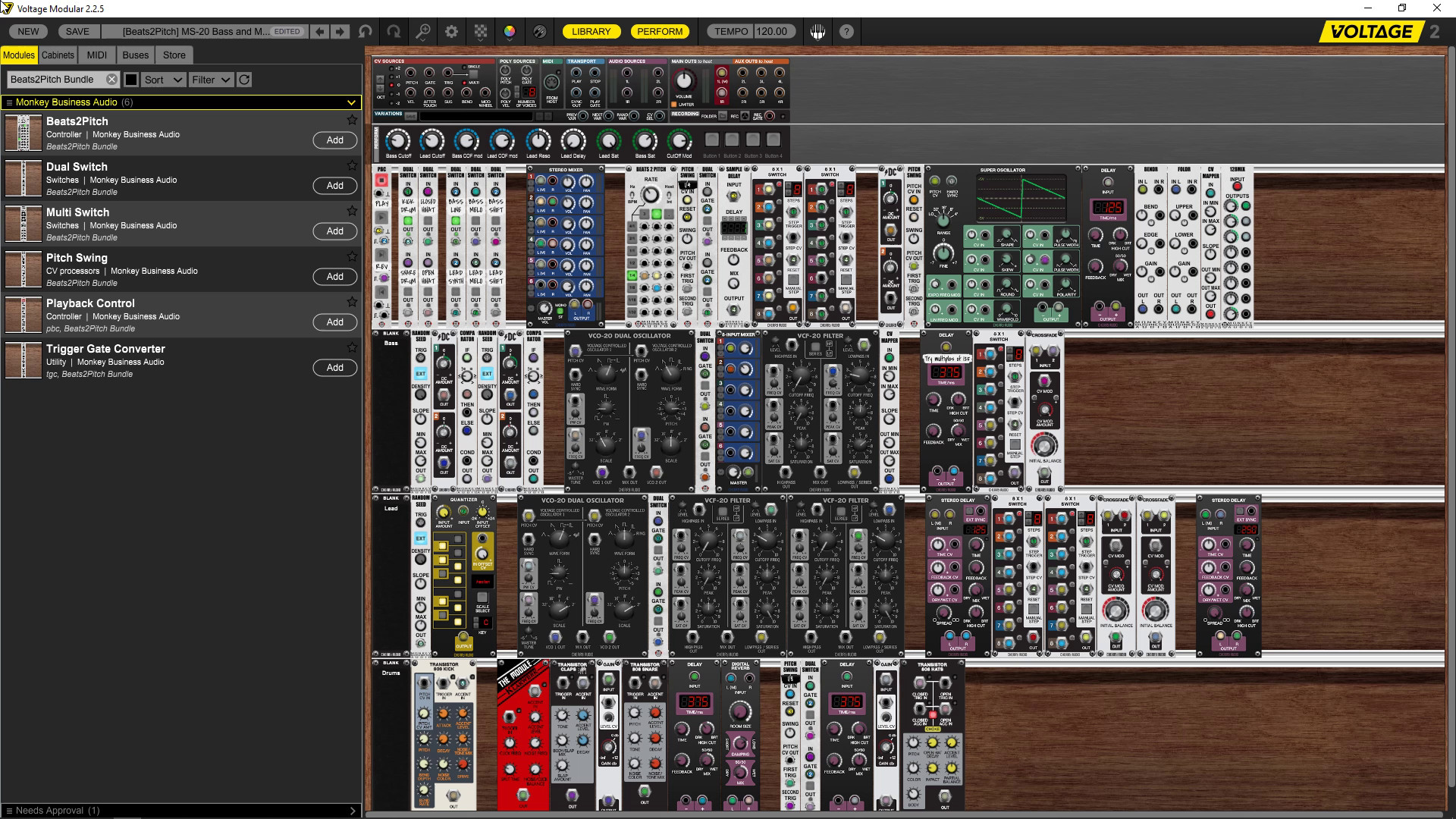Open the cable color wheel icon
Screen dimensions: 1456x819
coord(510,31)
